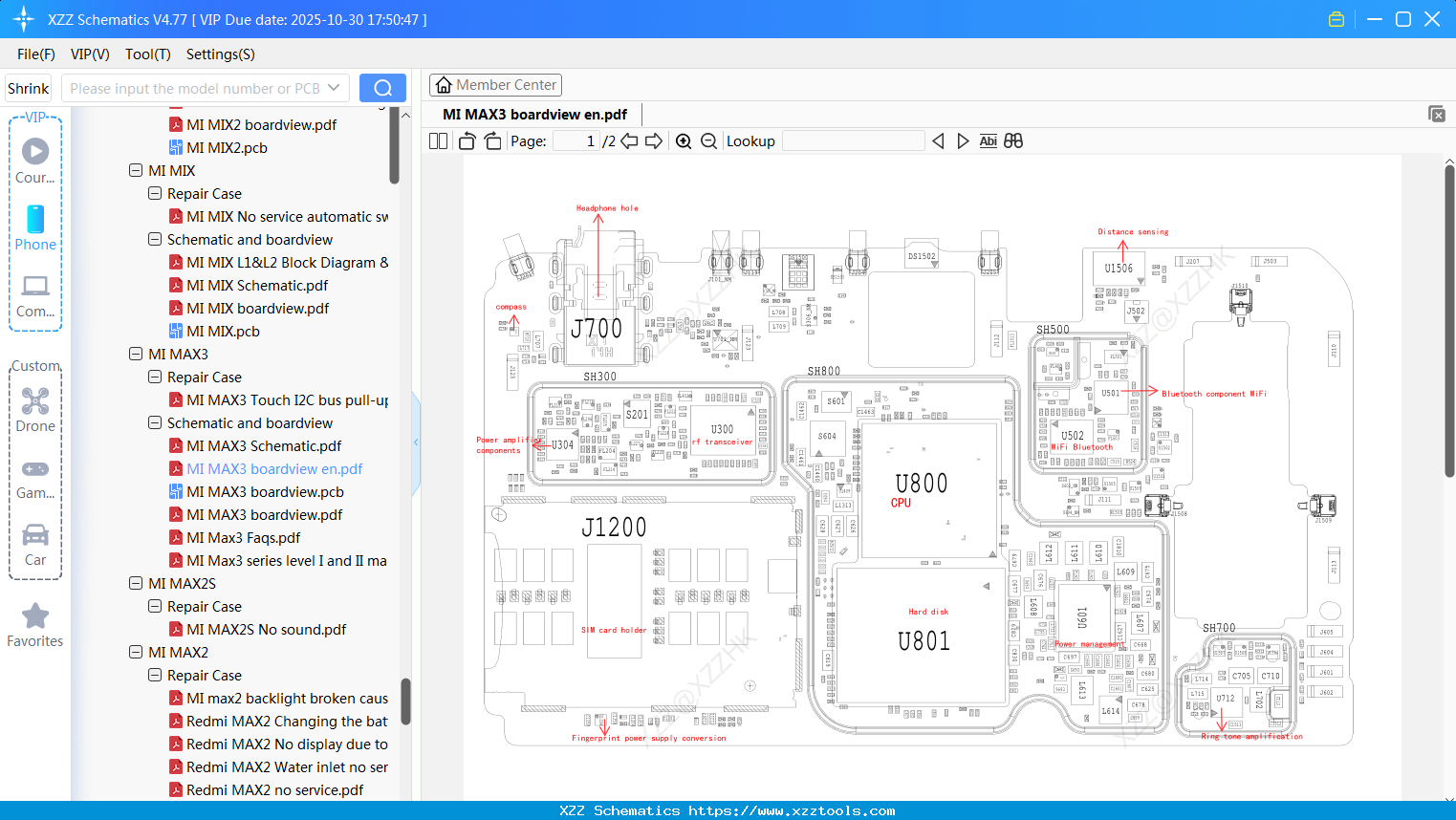Image resolution: width=1456 pixels, height=820 pixels.
Task: Zoom in on the boardview PDF
Action: [x=683, y=140]
